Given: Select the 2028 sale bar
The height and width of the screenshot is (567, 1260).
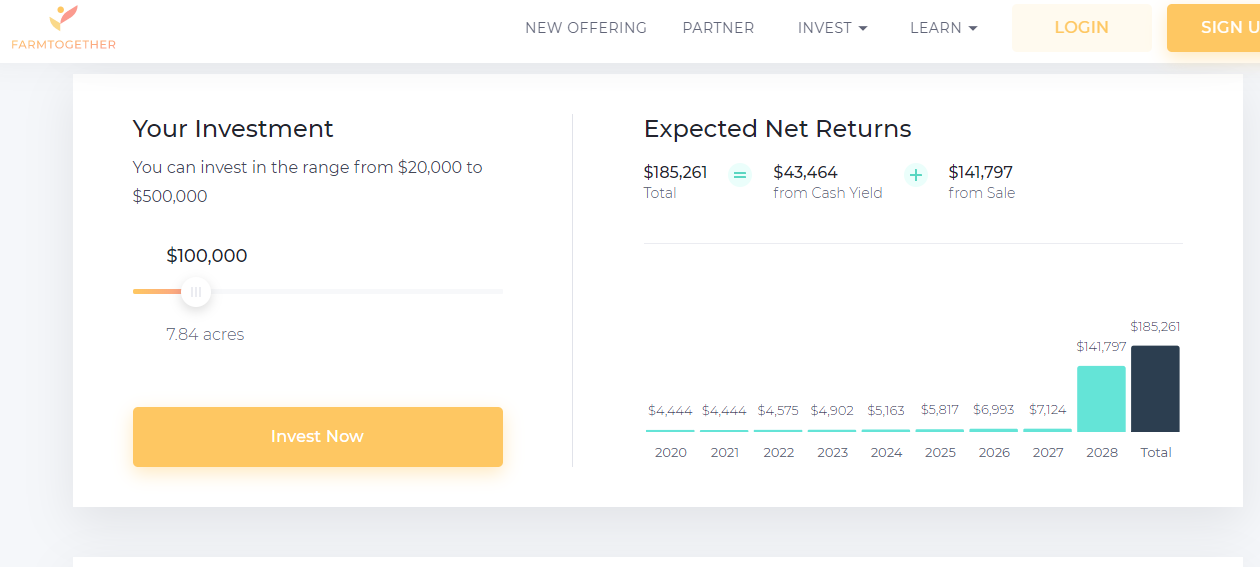Looking at the screenshot, I should click(1101, 399).
